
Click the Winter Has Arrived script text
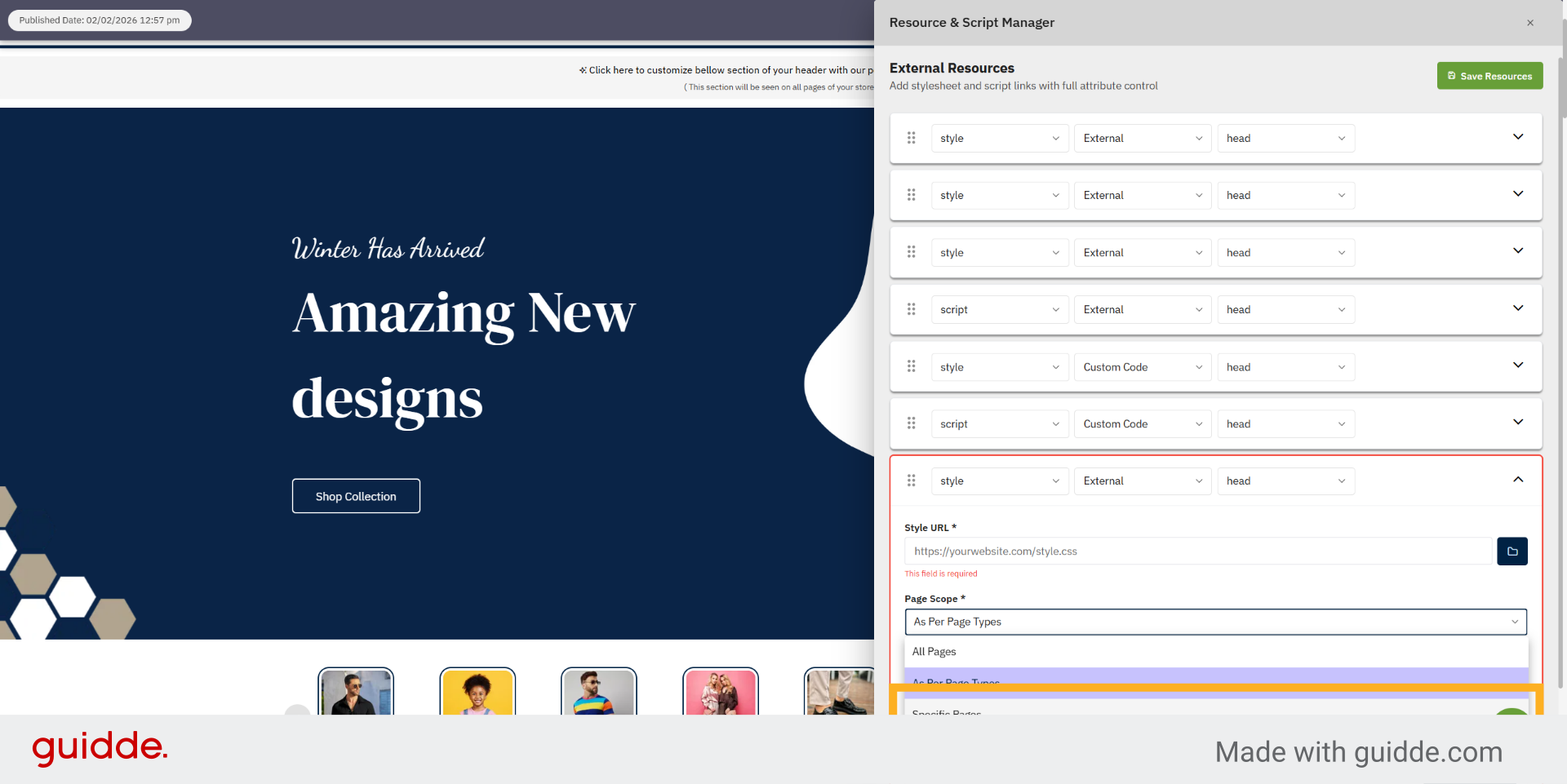tap(388, 248)
